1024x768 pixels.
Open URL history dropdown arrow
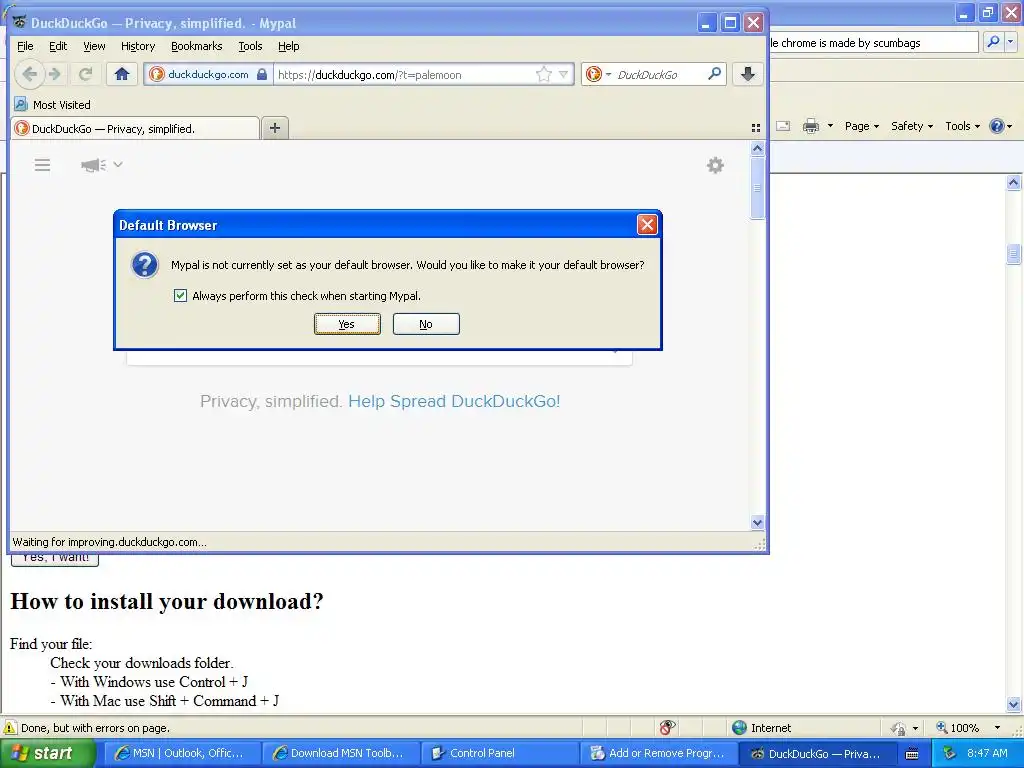(x=564, y=74)
